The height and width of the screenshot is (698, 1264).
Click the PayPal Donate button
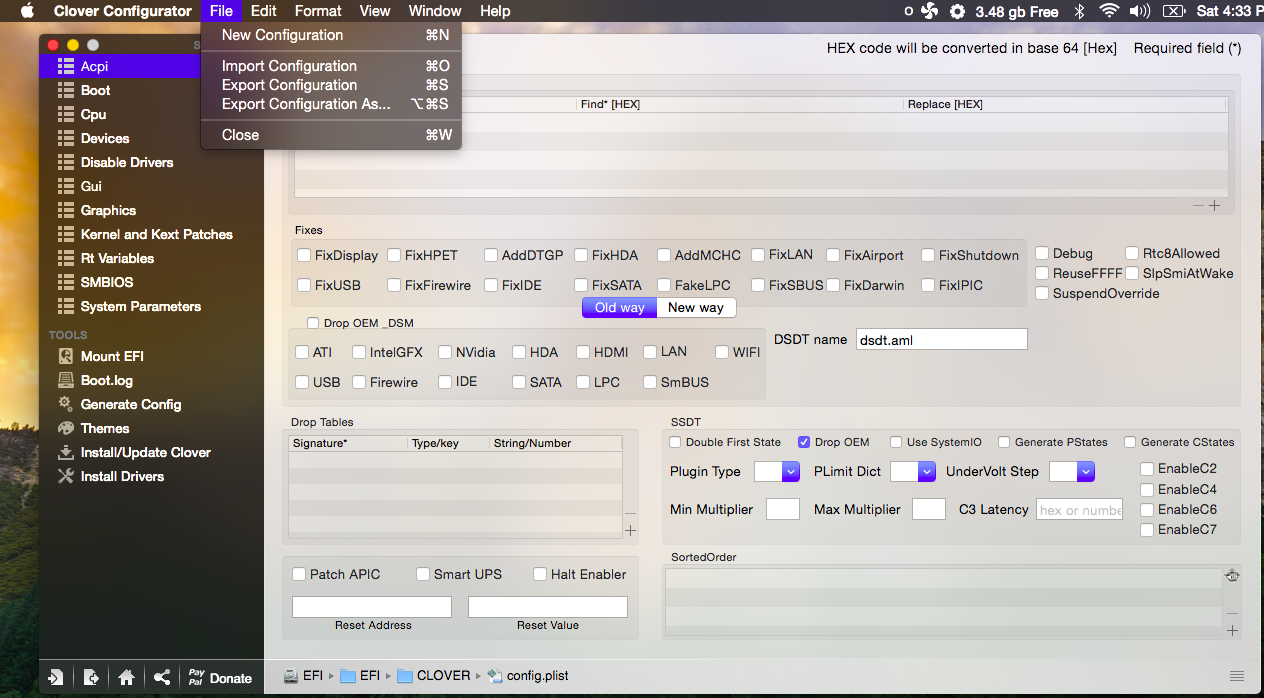220,677
